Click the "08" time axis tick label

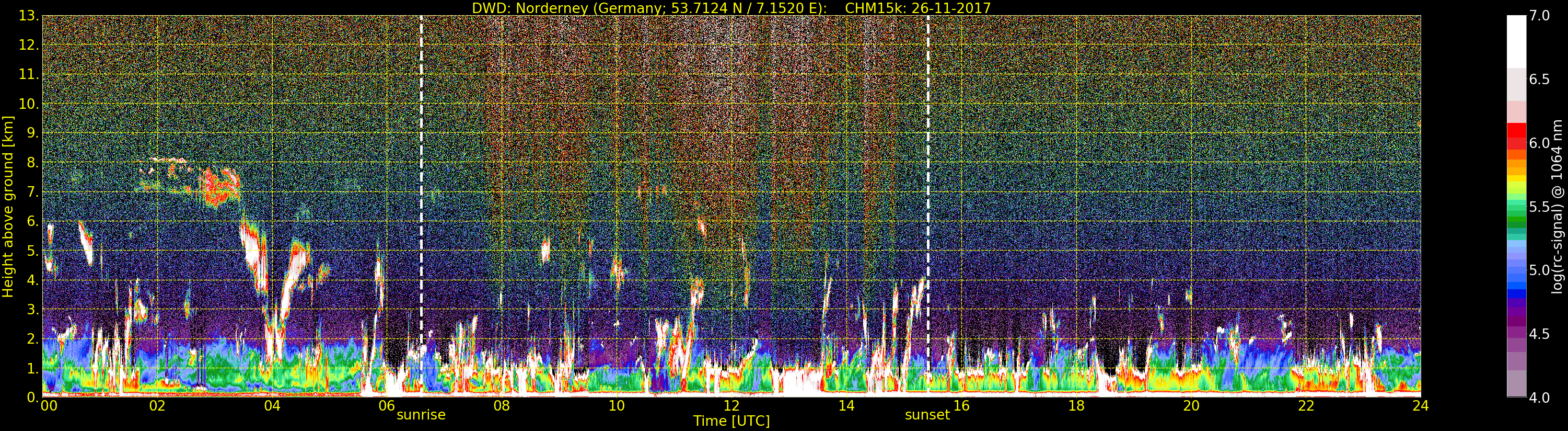coord(502,405)
